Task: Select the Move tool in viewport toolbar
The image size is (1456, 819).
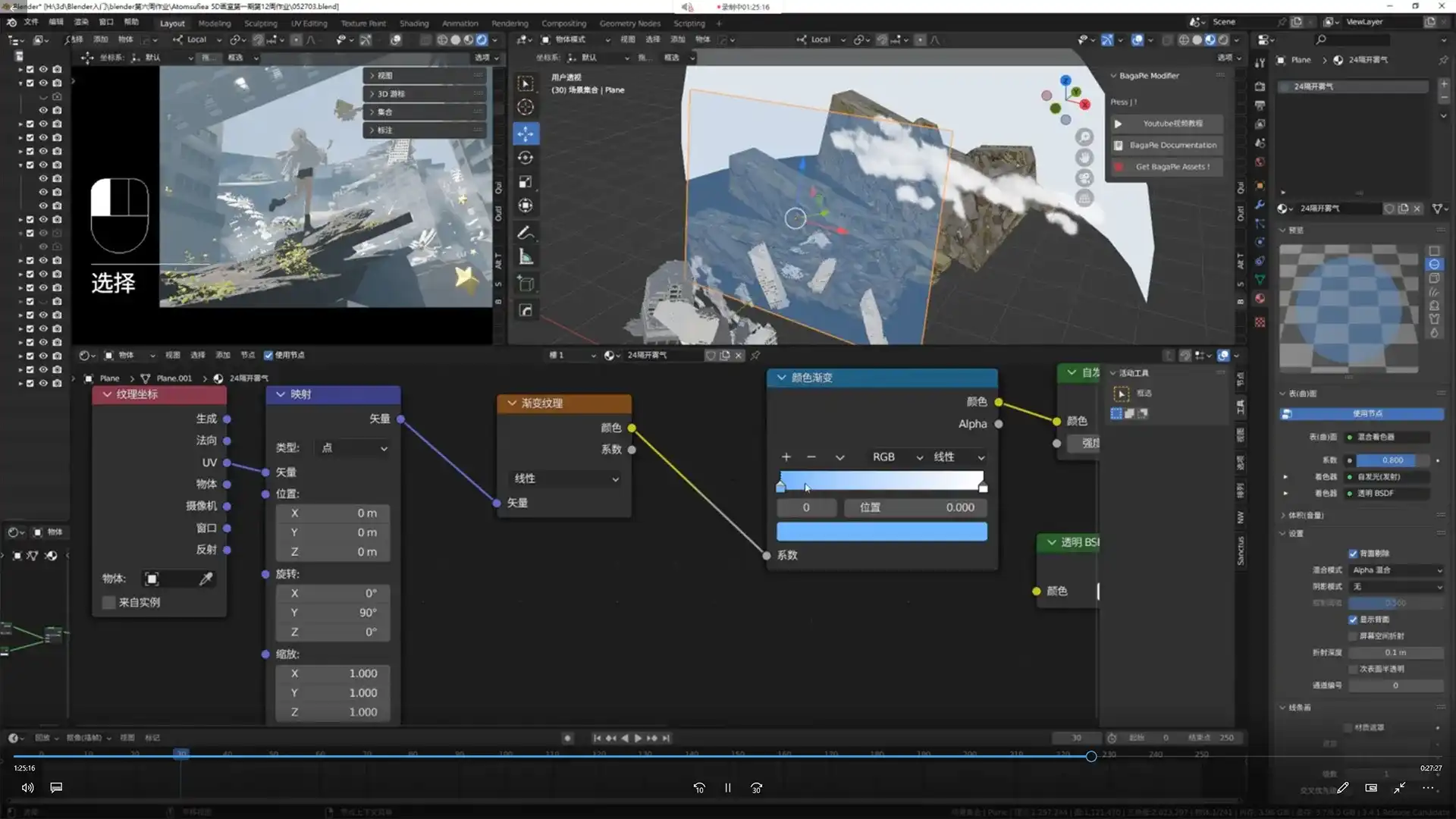Action: [526, 133]
